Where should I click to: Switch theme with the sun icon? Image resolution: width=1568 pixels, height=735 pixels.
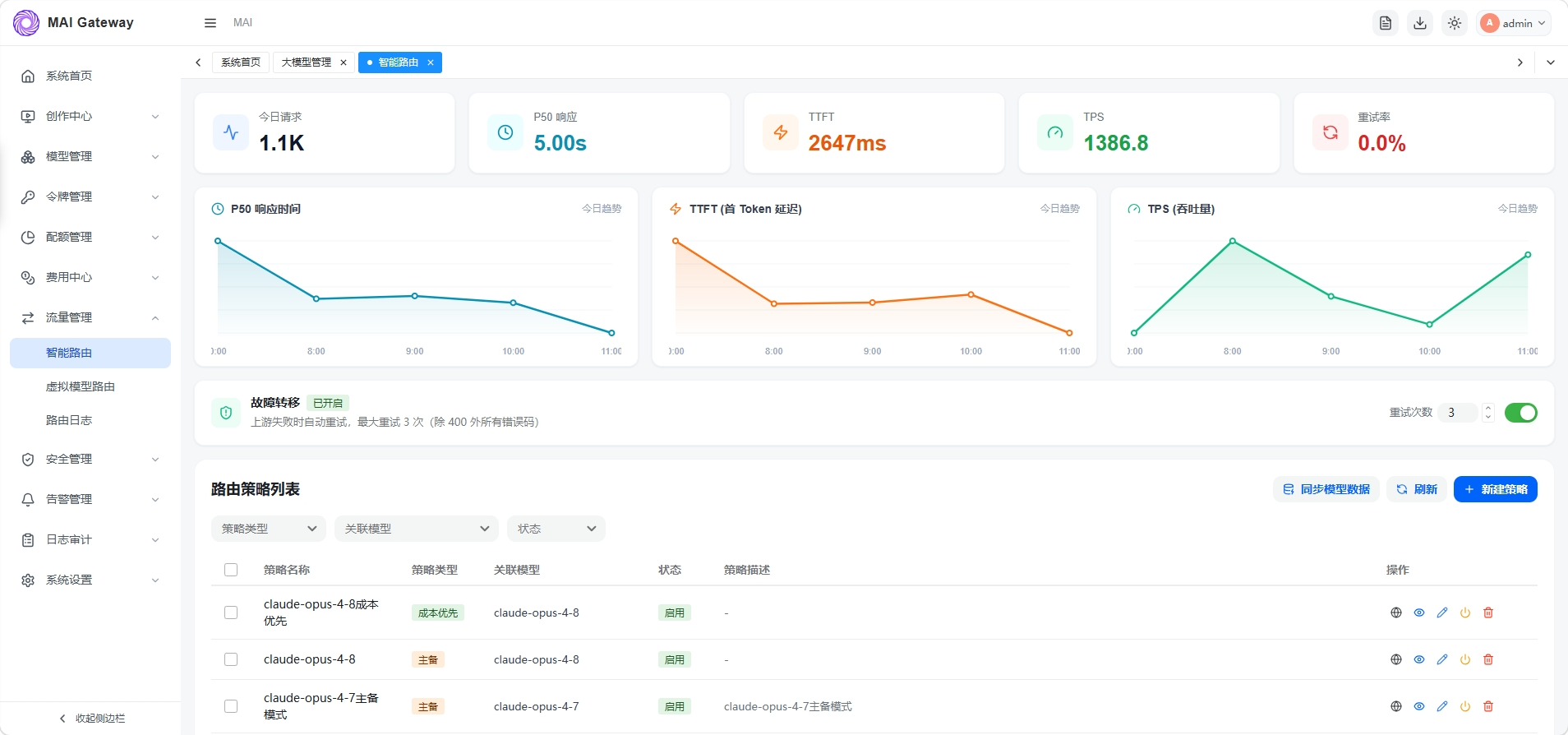click(1455, 23)
